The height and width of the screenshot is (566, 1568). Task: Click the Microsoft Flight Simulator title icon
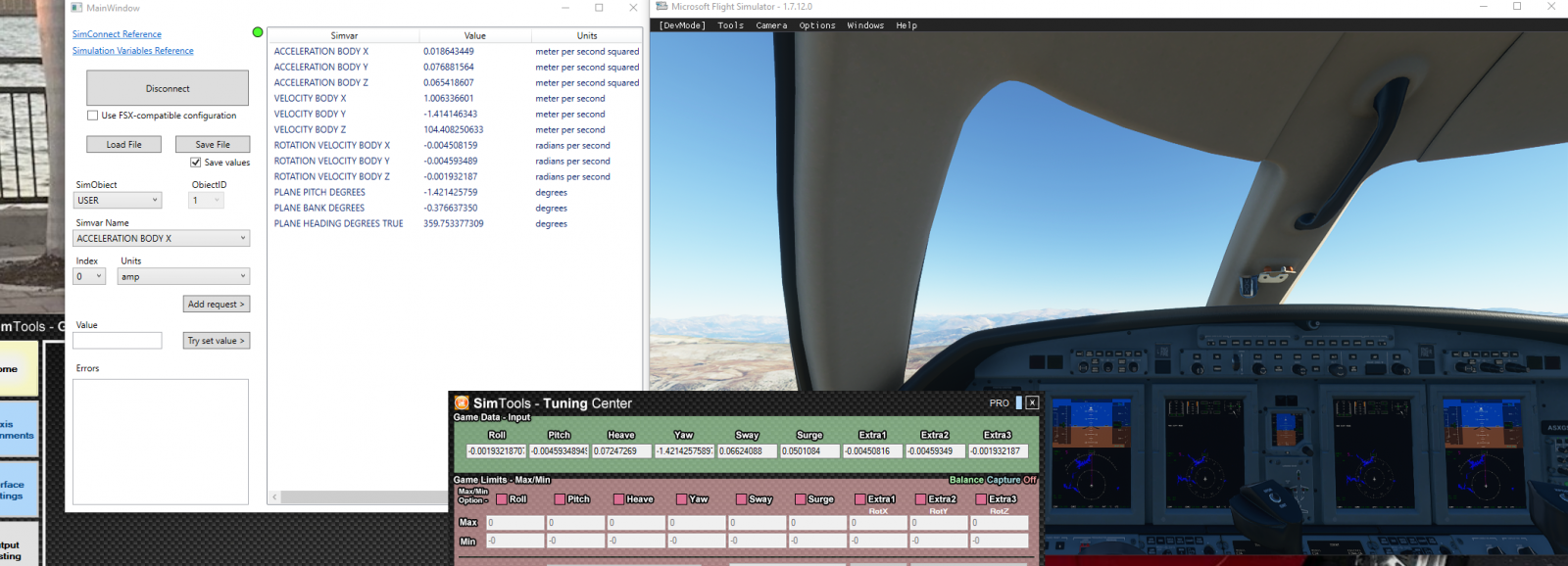click(x=661, y=6)
